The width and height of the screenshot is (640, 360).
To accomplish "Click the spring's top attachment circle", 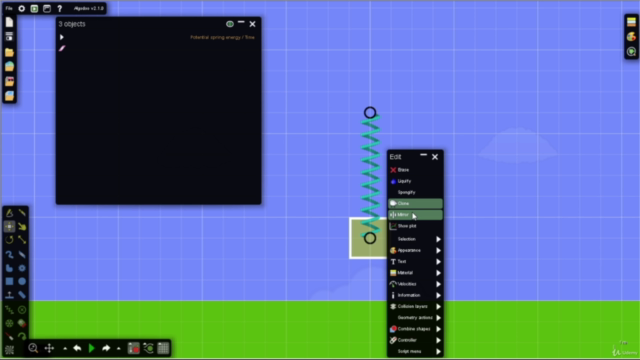I will 370,113.
